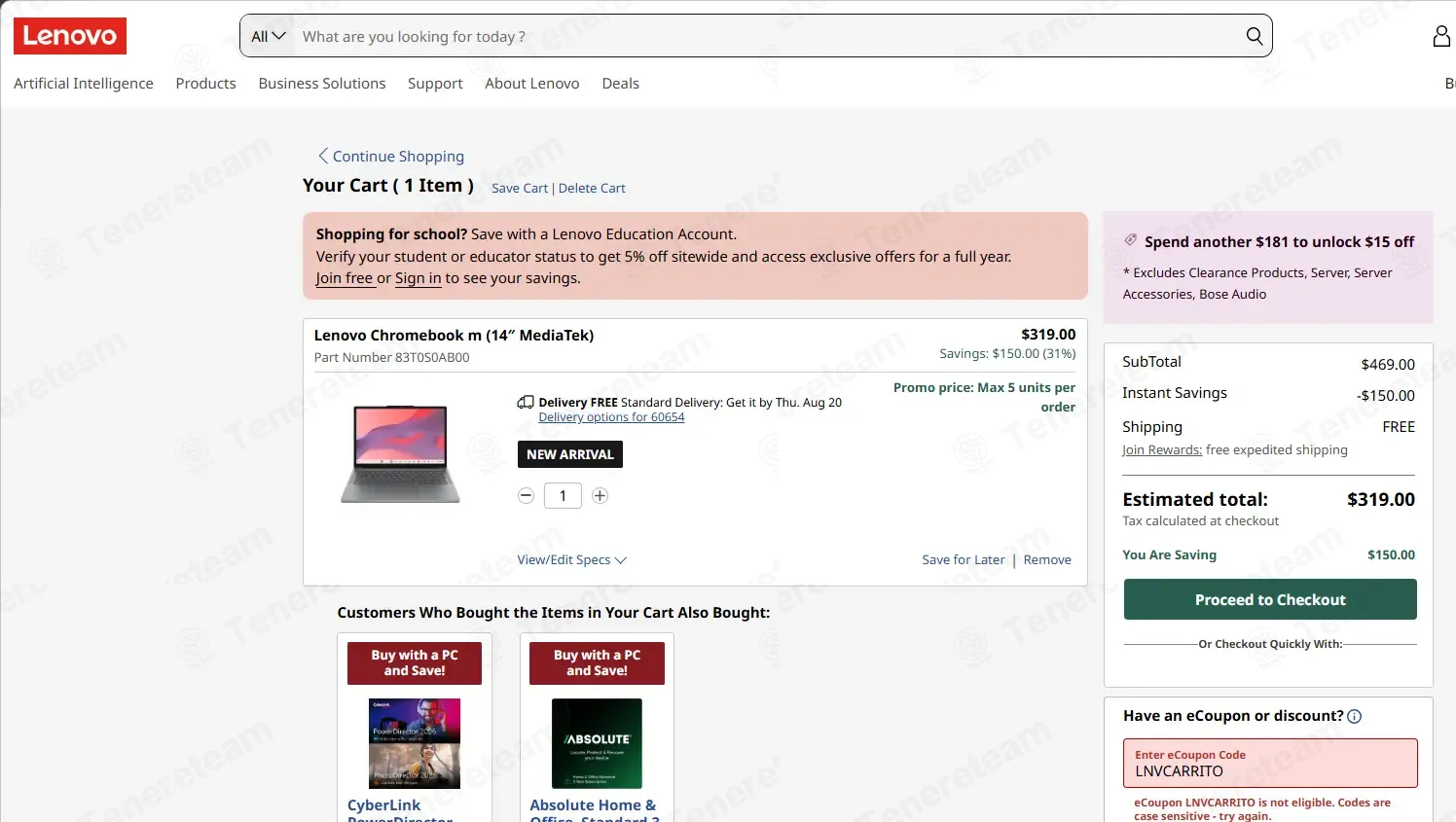Click the eCoupon code field
1456x822 pixels.
(1270, 764)
